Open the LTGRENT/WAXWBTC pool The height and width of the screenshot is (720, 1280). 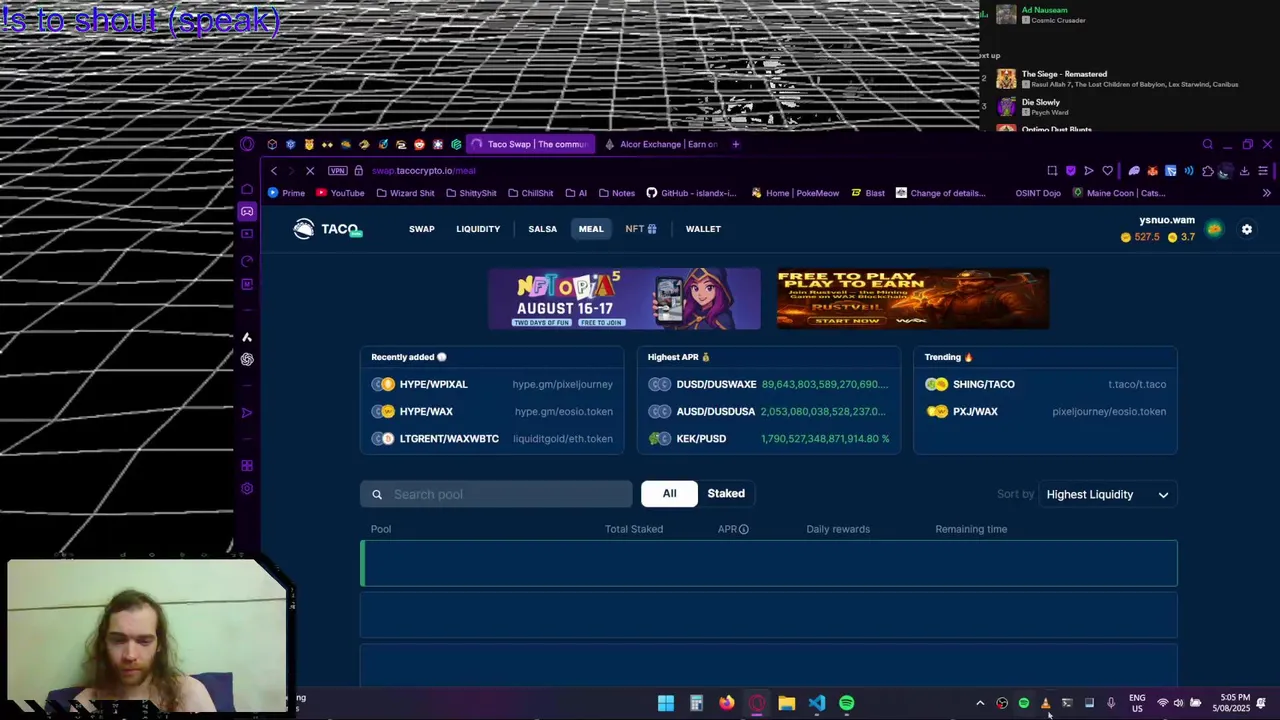492,439
